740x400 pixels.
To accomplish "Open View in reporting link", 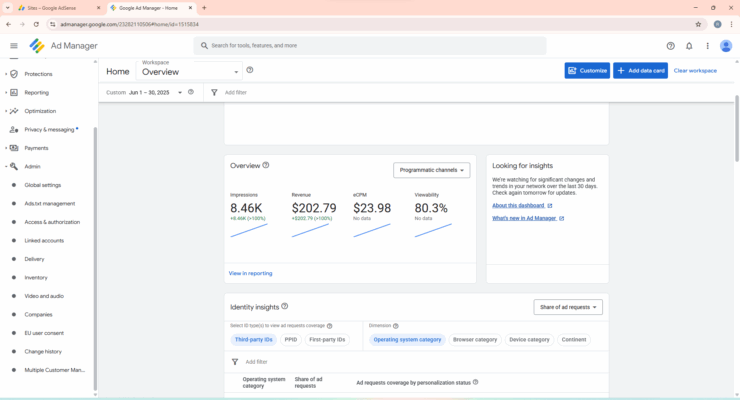I will (x=250, y=273).
